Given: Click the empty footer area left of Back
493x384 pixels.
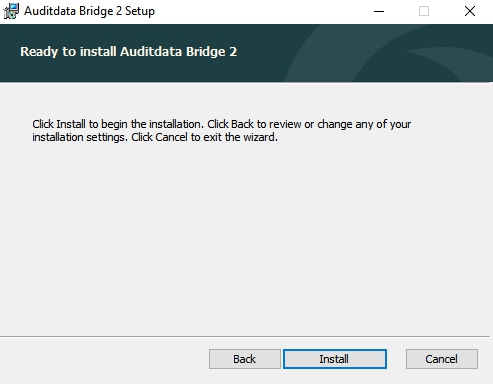Looking at the screenshot, I should pyautogui.click(x=103, y=359).
